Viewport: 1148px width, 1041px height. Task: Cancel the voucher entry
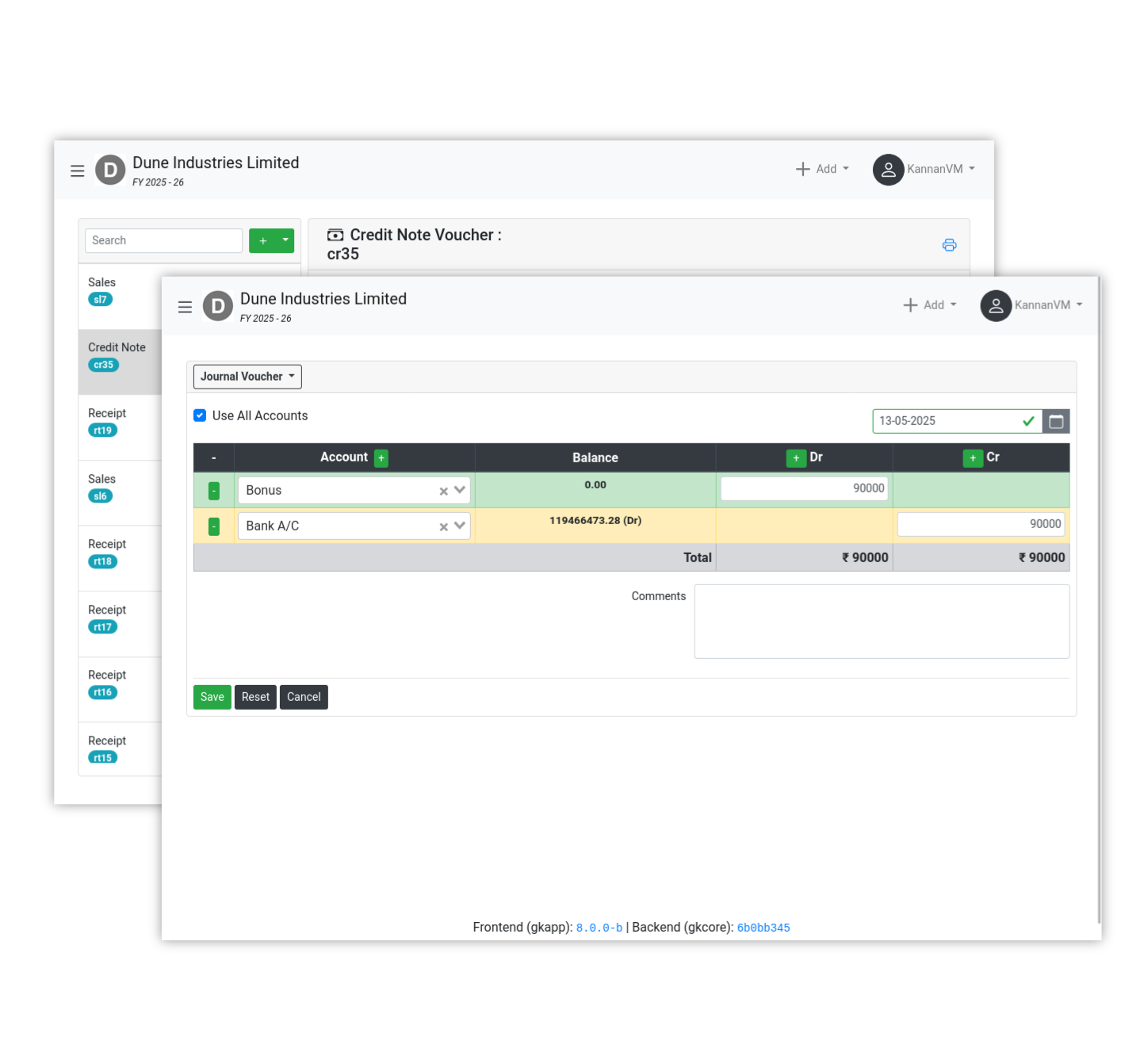(x=304, y=697)
